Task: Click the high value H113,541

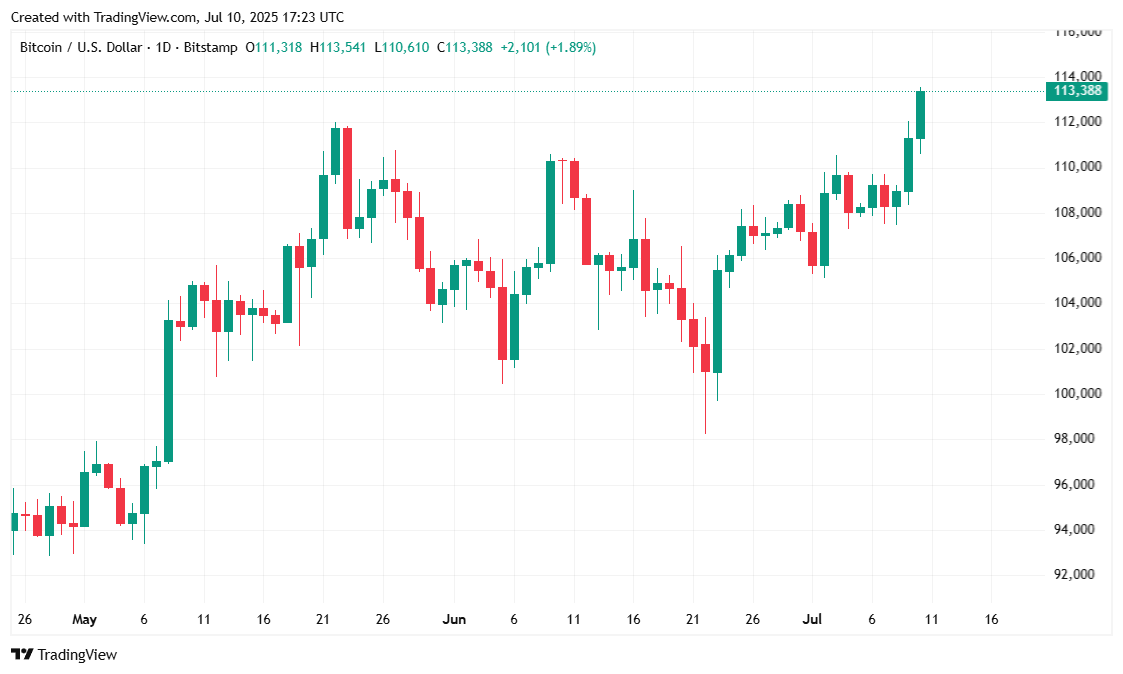Action: tap(339, 47)
